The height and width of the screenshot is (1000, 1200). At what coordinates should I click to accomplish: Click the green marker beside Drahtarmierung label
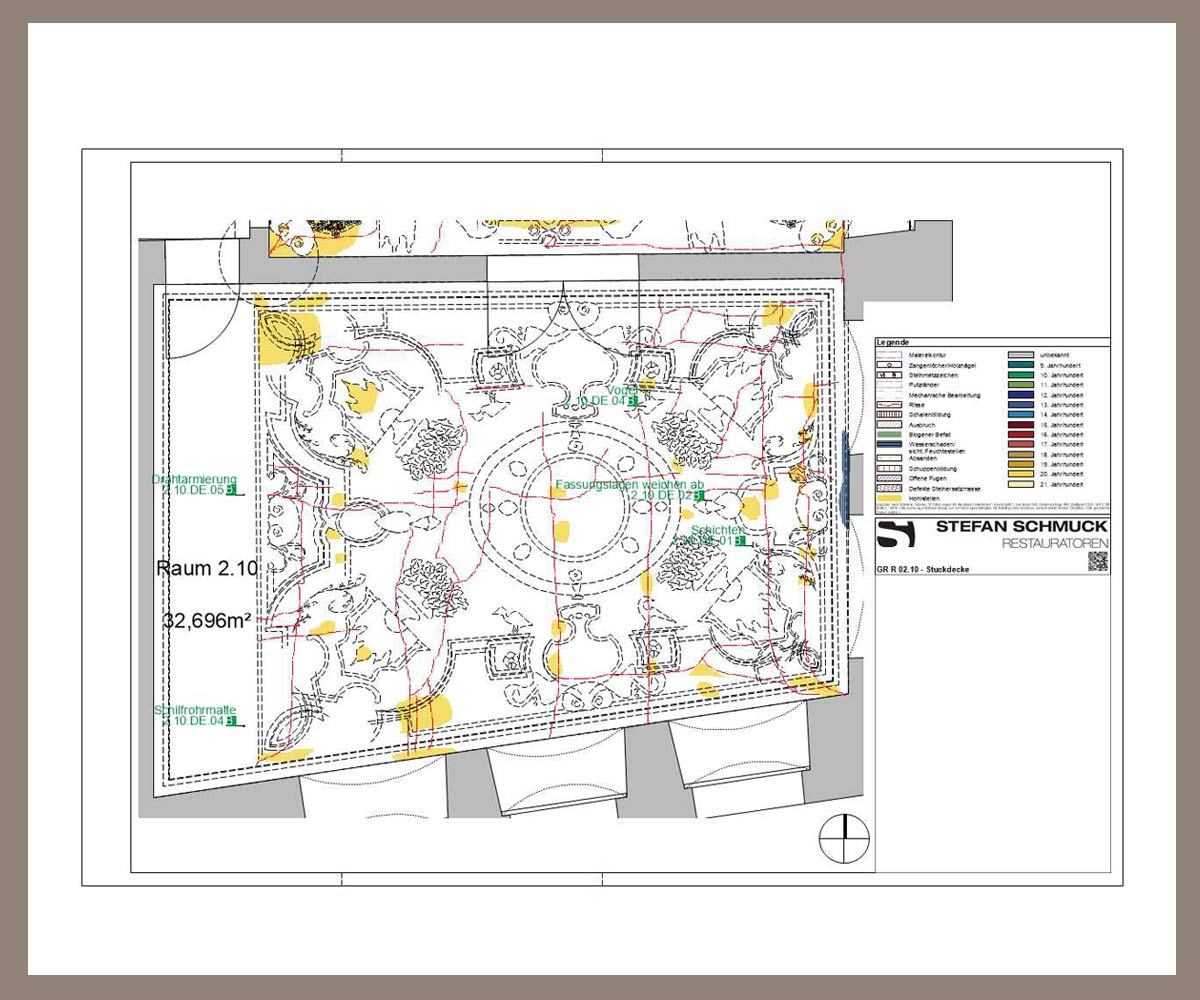[x=231, y=491]
